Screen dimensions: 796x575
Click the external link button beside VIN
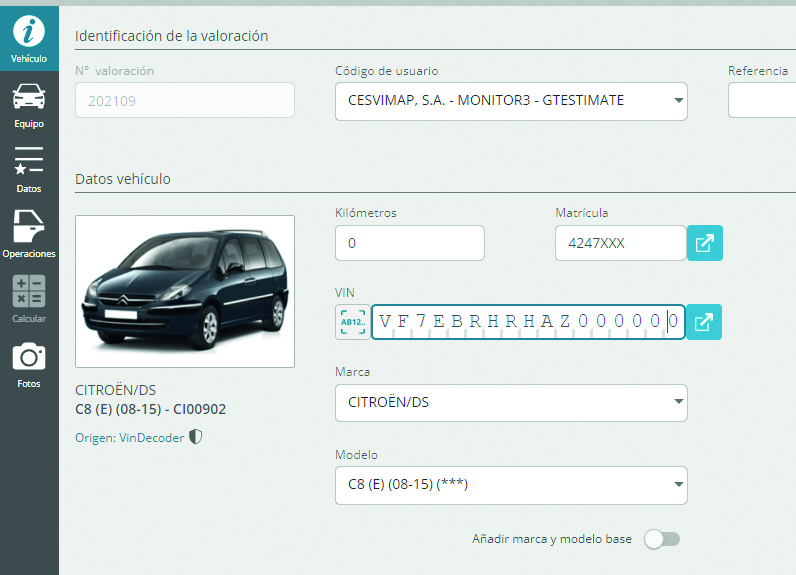pyautogui.click(x=704, y=322)
